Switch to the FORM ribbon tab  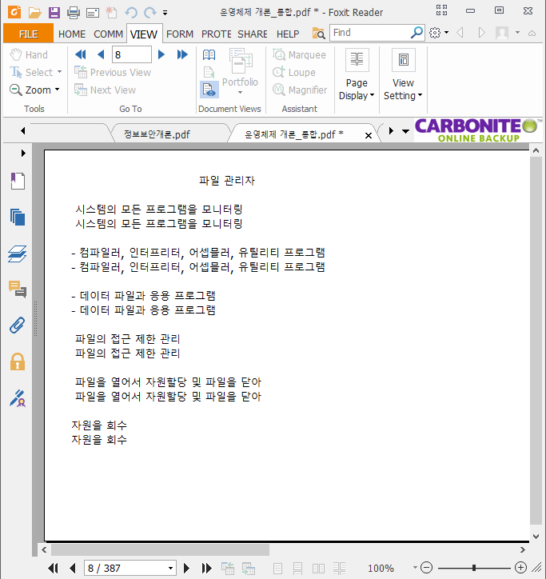[180, 34]
